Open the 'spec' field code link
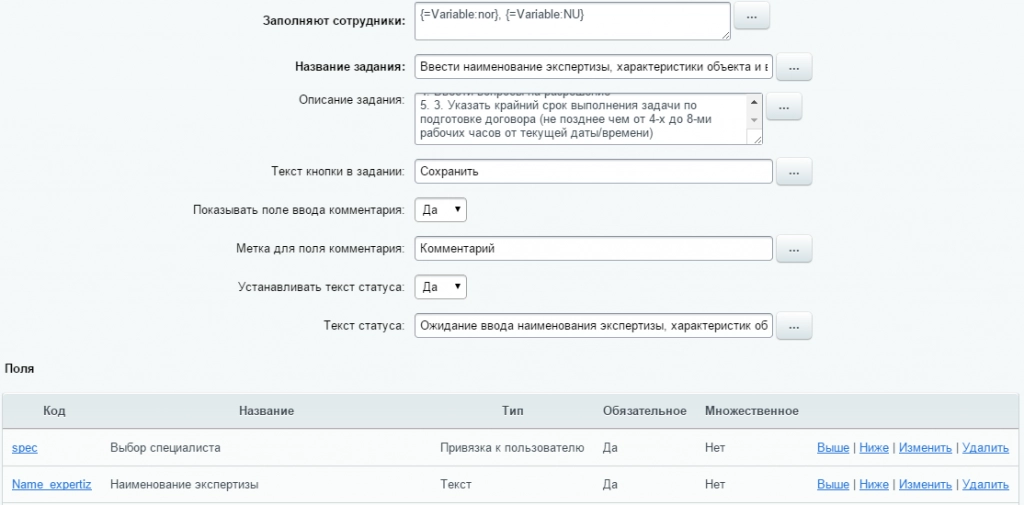Viewport: 1024px width, 505px height. tap(25, 448)
